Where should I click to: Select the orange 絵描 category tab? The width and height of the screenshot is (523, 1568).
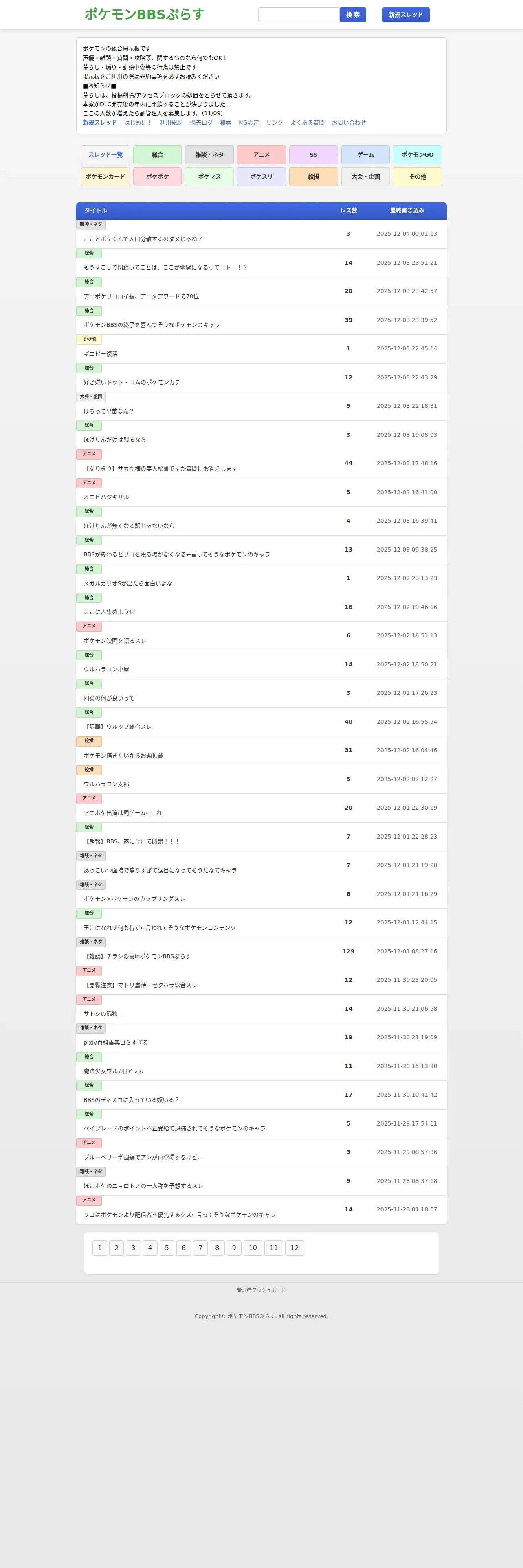(x=314, y=177)
